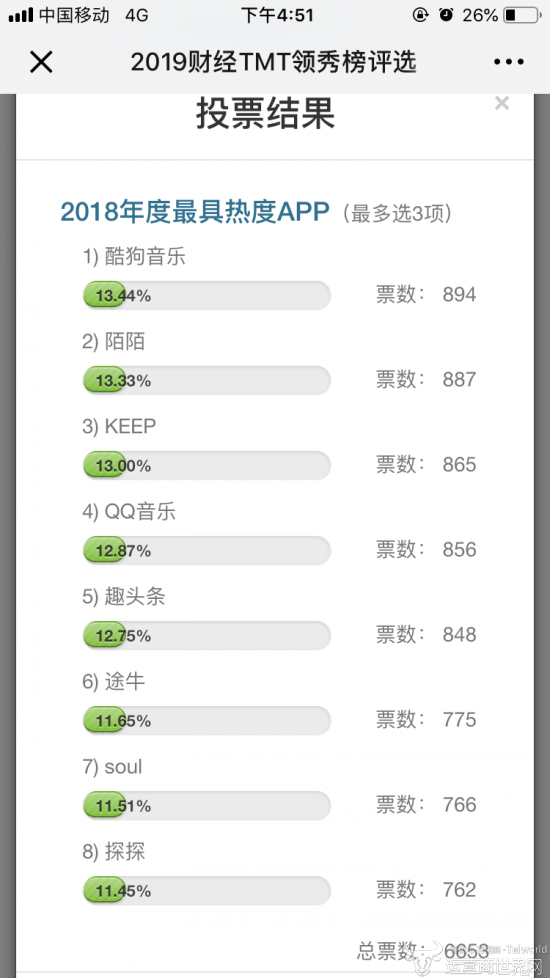Click the 探探 11.45% progress bar
Viewport: 550px width, 978px height.
coord(206,891)
